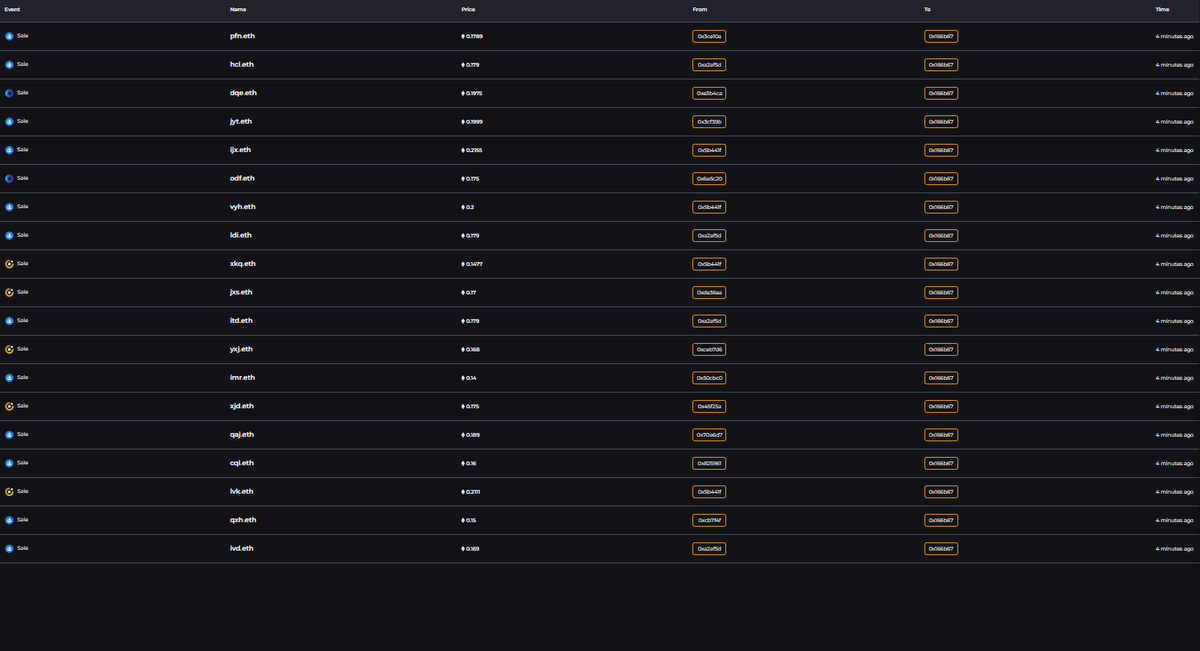Click the Name column header
Screen dimensions: 1200x651
[238, 9]
